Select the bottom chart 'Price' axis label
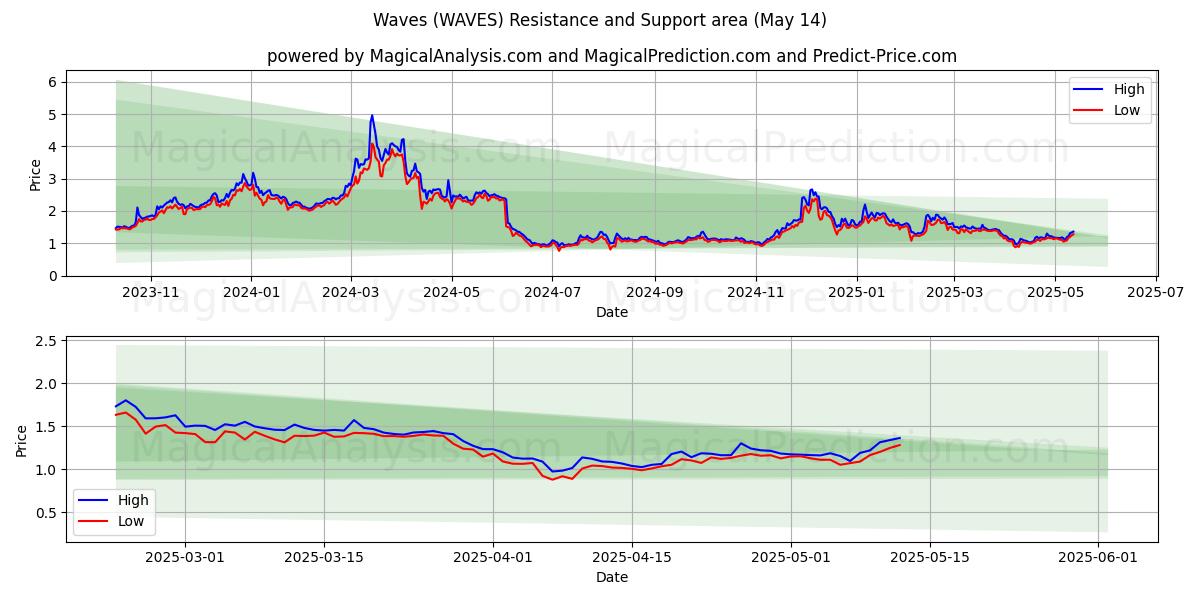Viewport: 1200px width, 600px height. pyautogui.click(x=22, y=440)
